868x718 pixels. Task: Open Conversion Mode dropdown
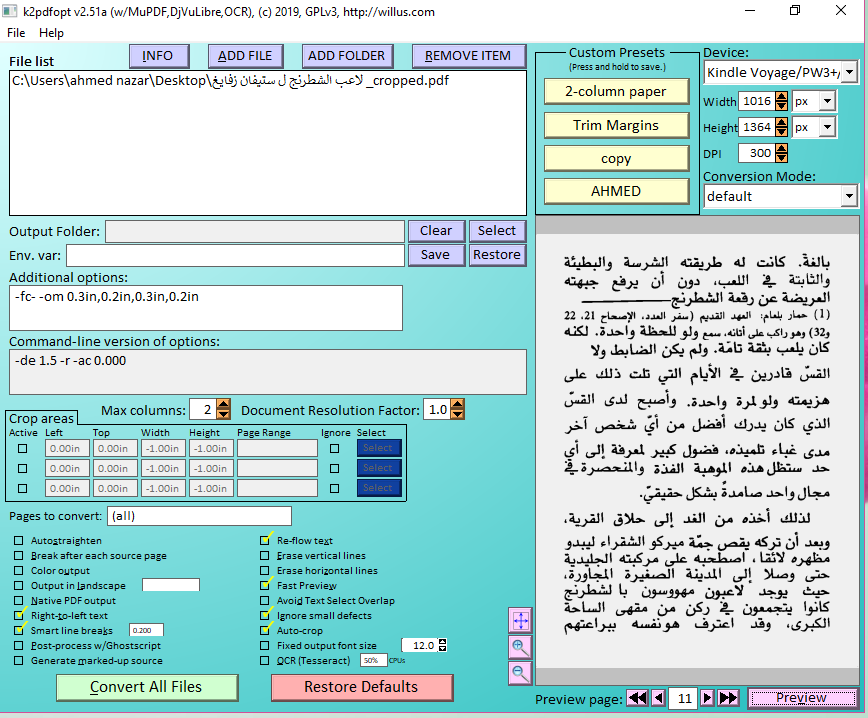pyautogui.click(x=849, y=196)
